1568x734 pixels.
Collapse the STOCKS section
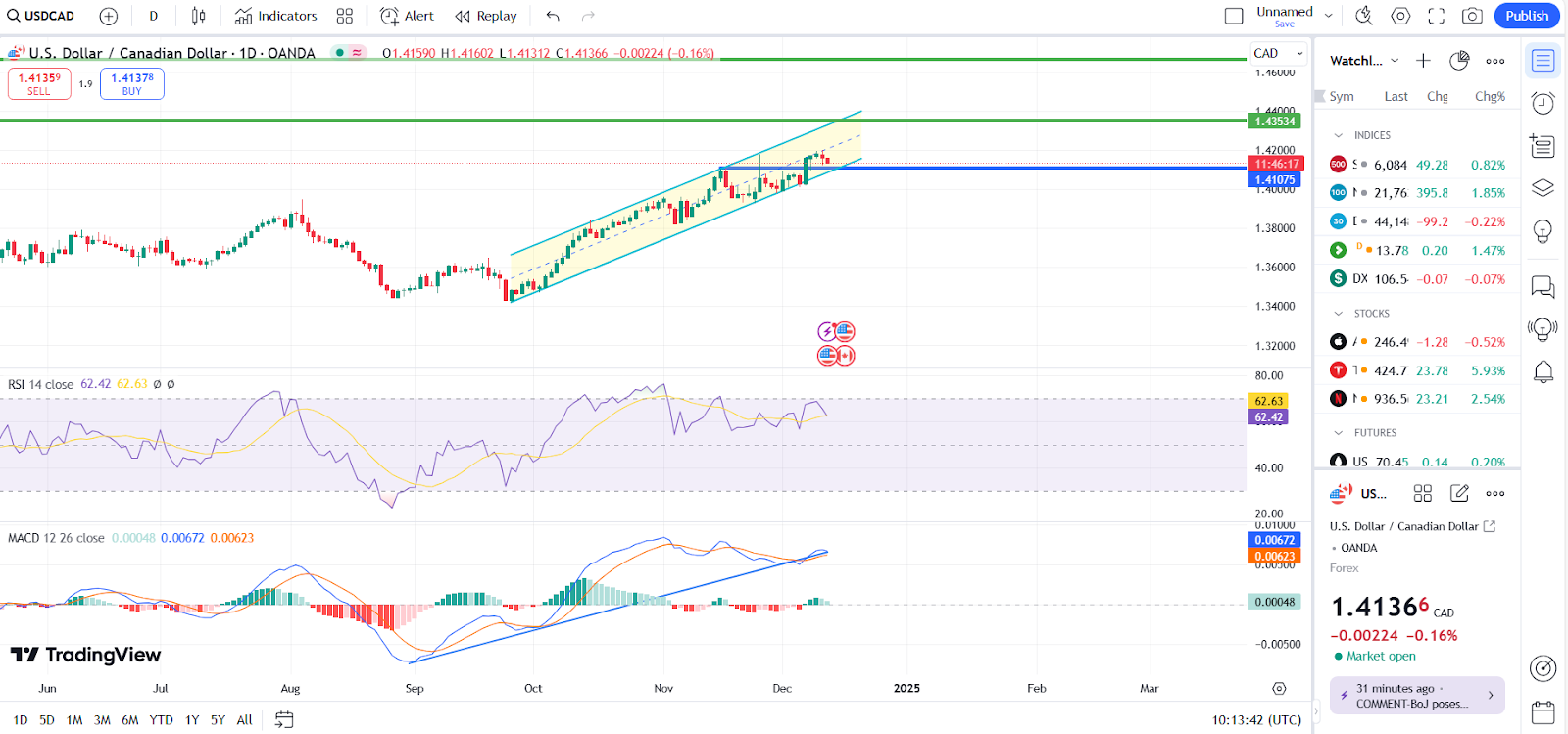click(1339, 314)
